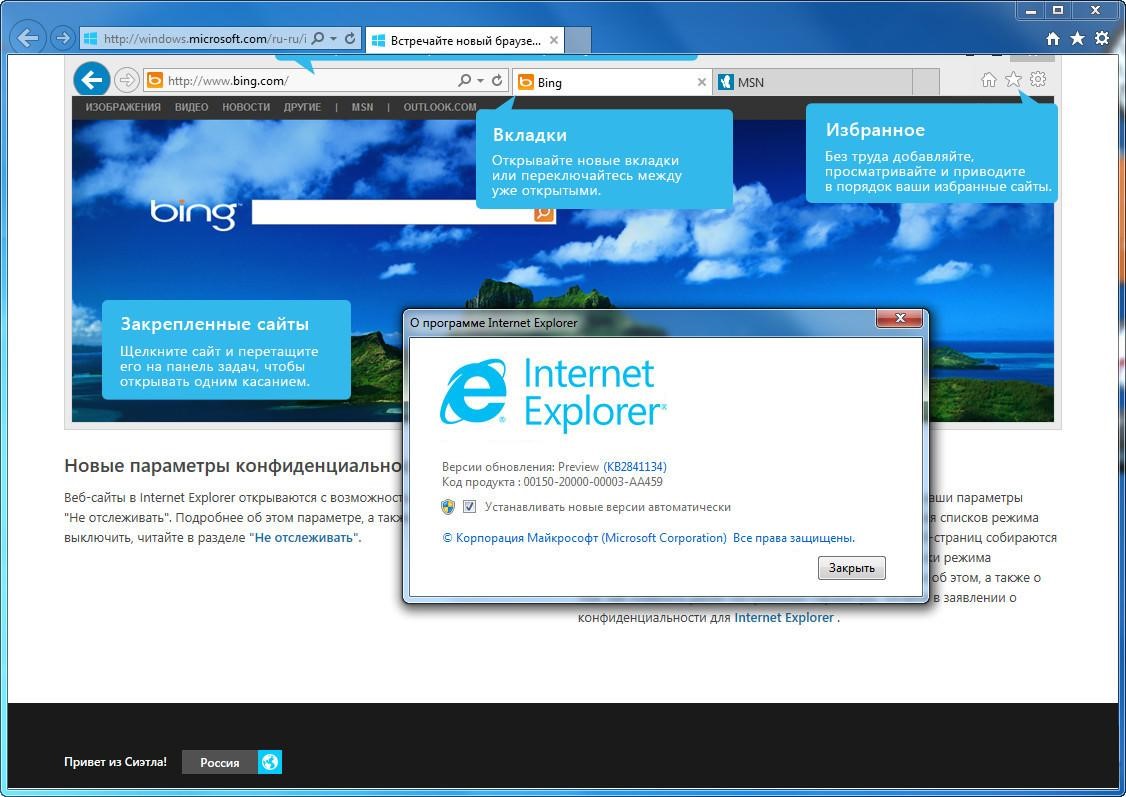This screenshot has height=797, width=1126.
Task: Click the search magnifier in the outer address bar
Action: tap(318, 39)
